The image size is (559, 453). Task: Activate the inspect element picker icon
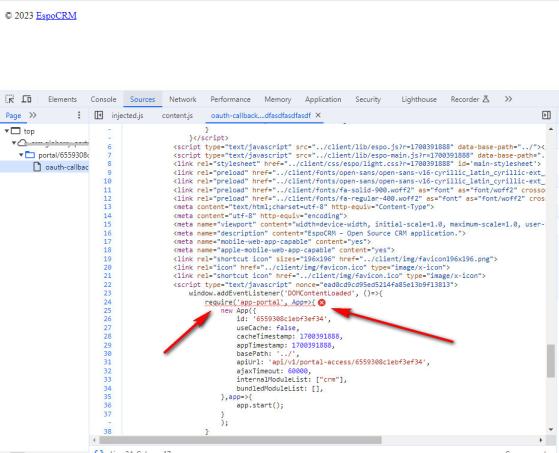[x=10, y=99]
